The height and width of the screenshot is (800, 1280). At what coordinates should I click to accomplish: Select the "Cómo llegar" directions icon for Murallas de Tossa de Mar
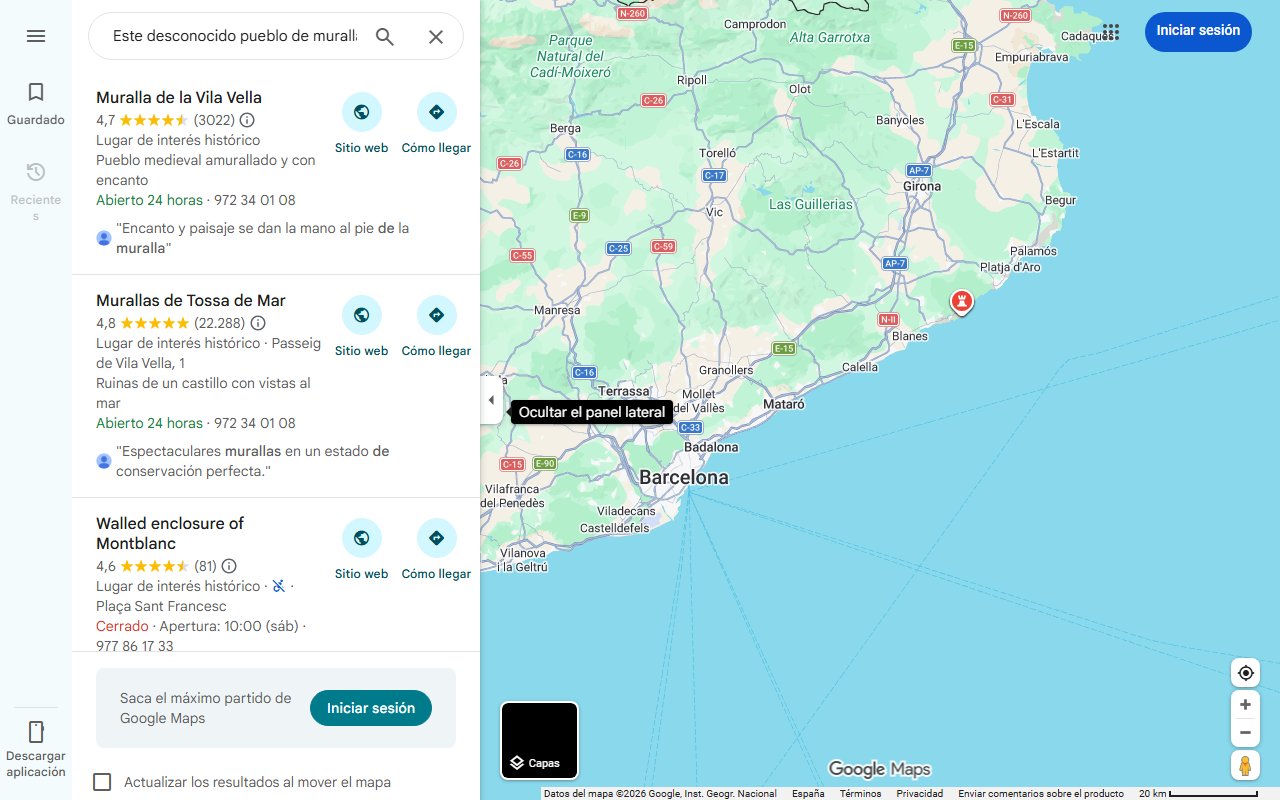click(436, 314)
